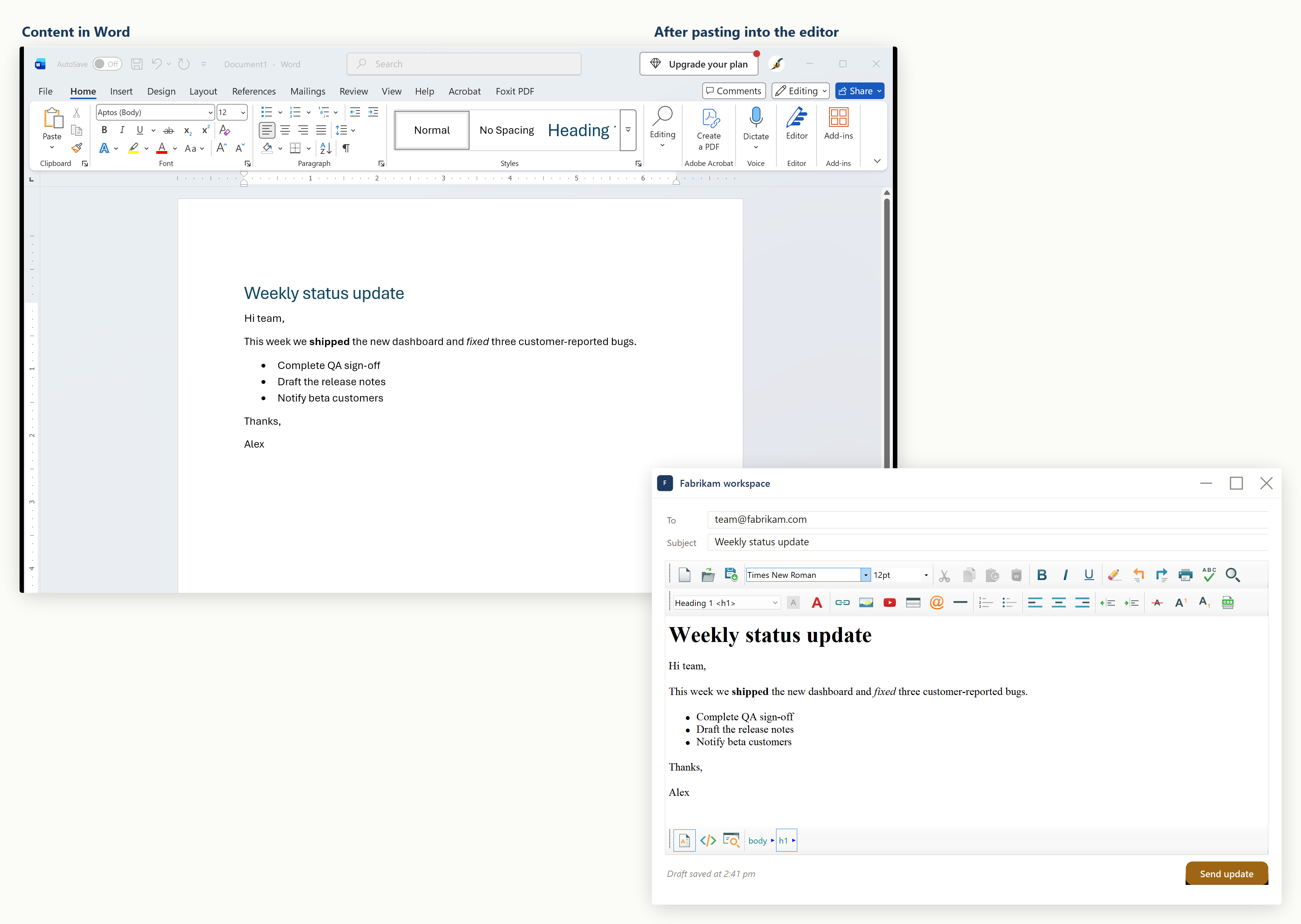The height and width of the screenshot is (924, 1301).
Task: Click the blue Redo arrow in Fabrikam editor
Action: pyautogui.click(x=1162, y=575)
